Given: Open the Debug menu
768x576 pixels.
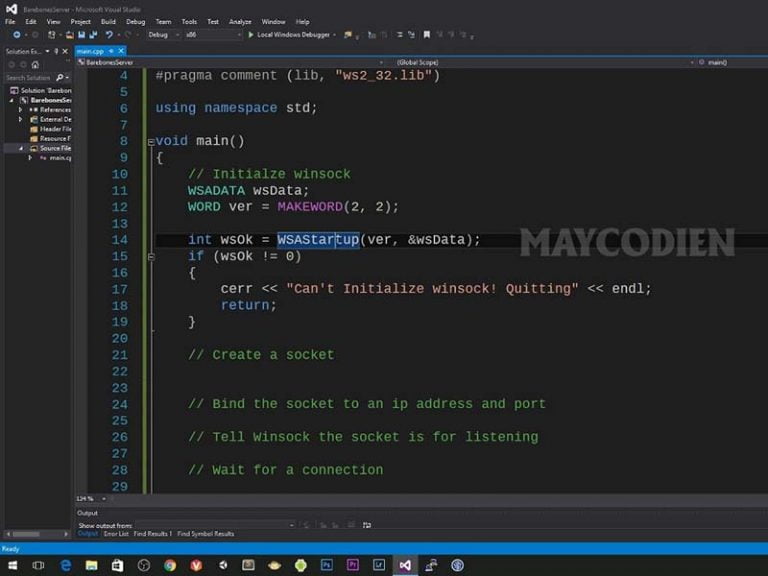Looking at the screenshot, I should (135, 21).
